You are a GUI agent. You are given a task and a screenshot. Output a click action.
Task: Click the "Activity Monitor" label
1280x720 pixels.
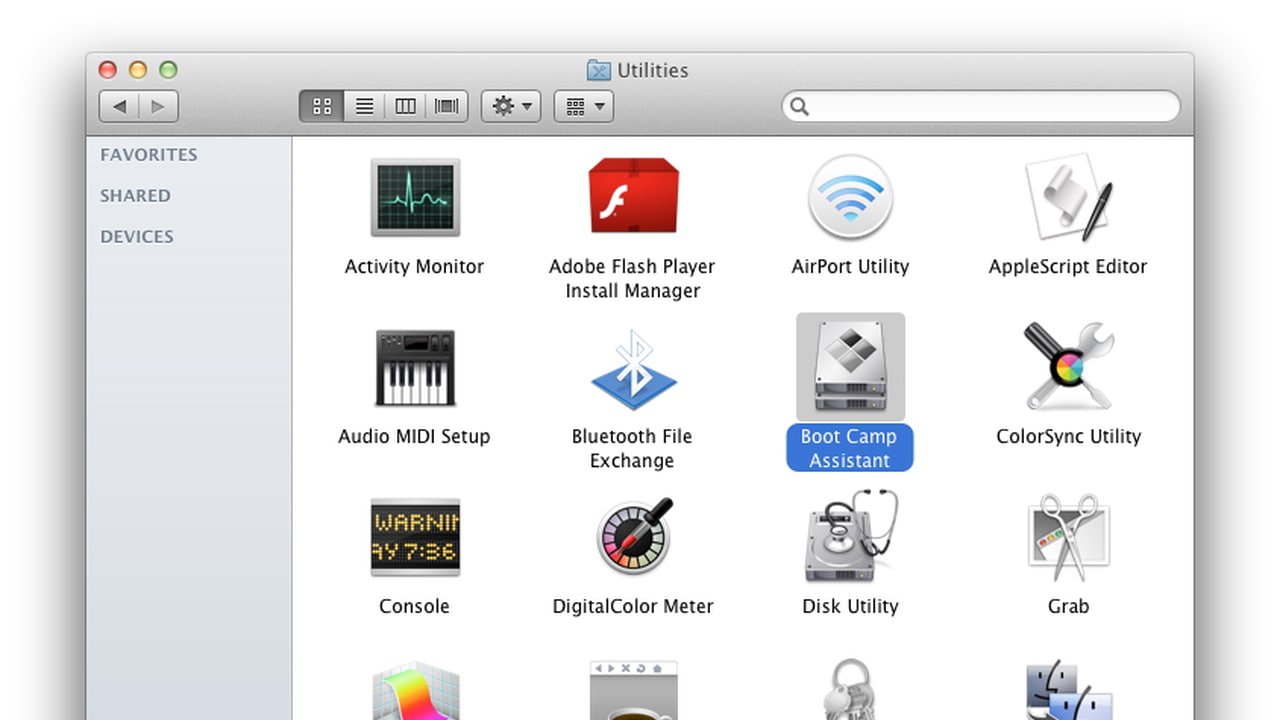pyautogui.click(x=414, y=266)
